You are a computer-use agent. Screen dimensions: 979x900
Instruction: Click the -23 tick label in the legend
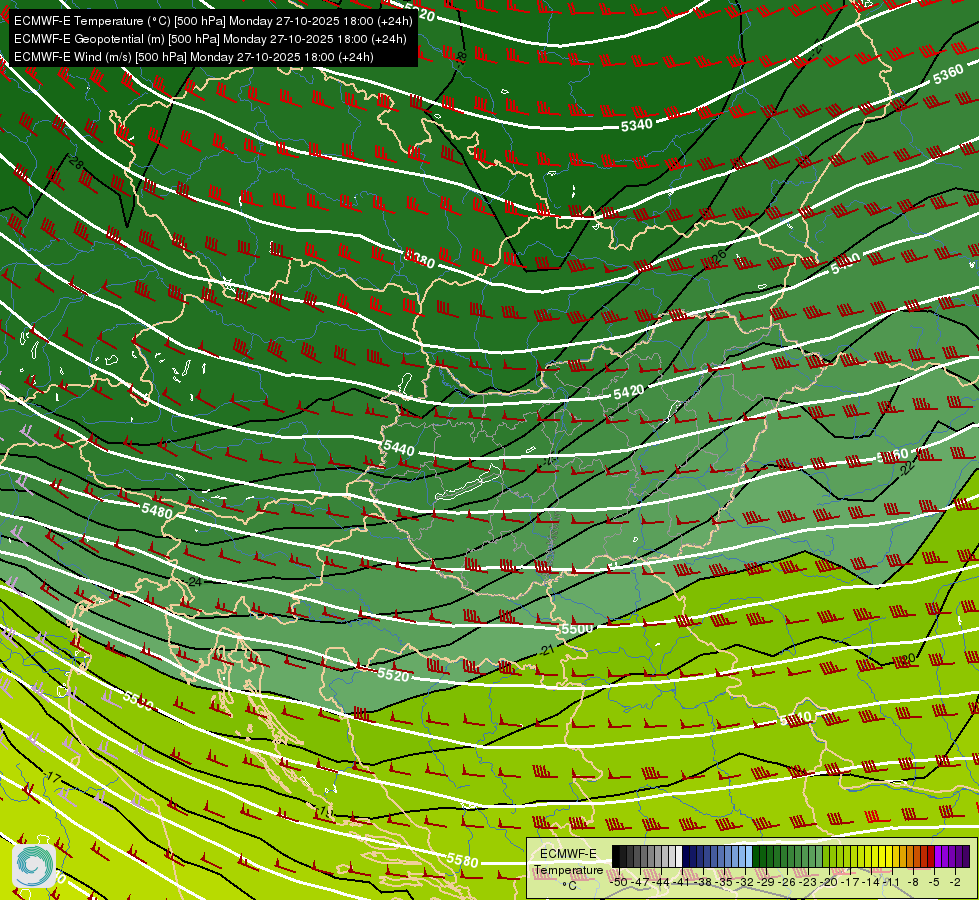(x=807, y=882)
